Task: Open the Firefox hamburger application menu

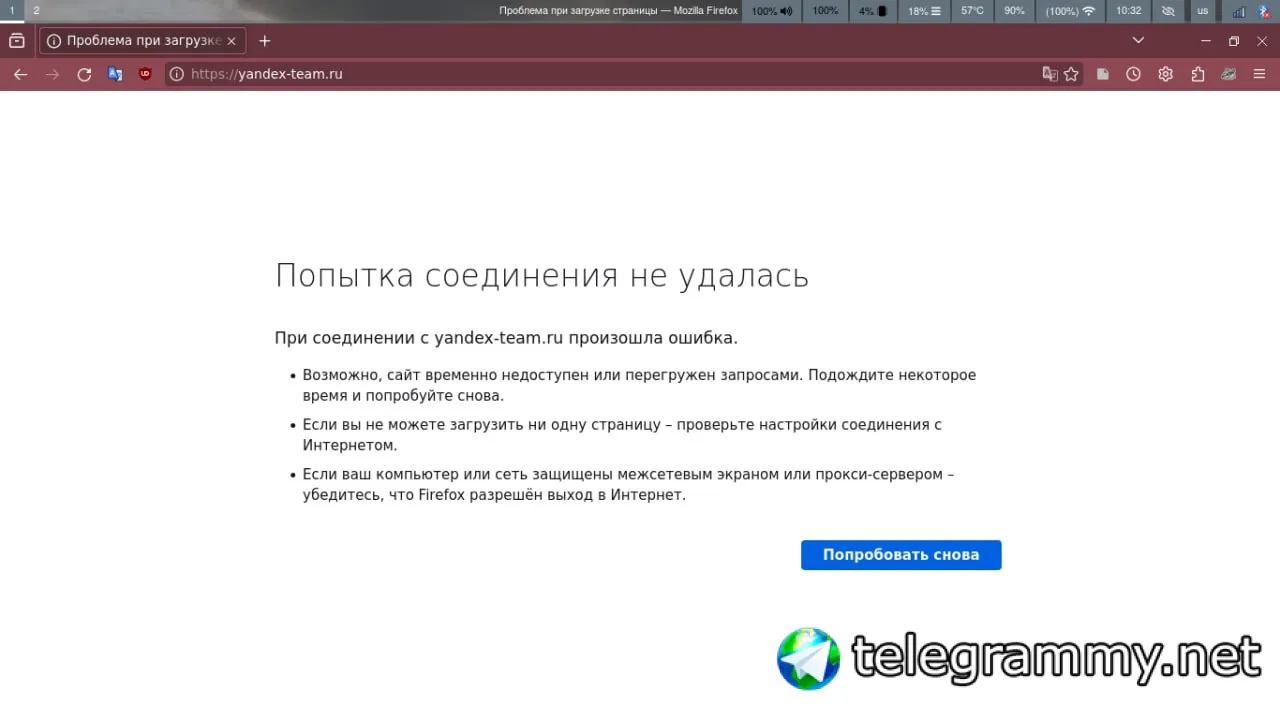Action: [1259, 74]
